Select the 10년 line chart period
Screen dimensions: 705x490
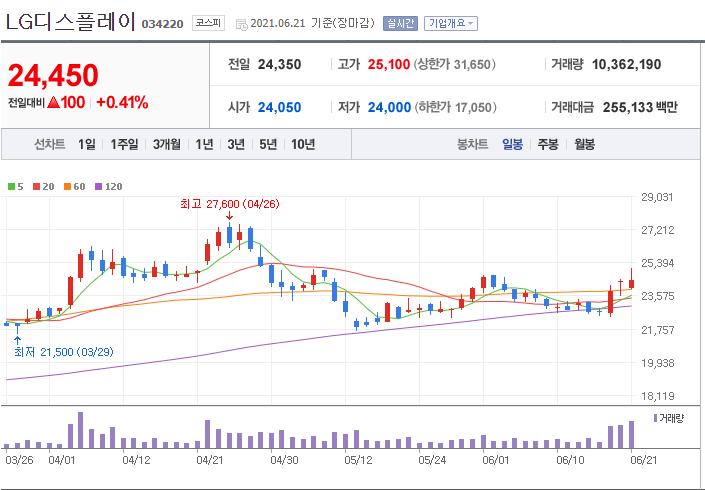[x=303, y=144]
